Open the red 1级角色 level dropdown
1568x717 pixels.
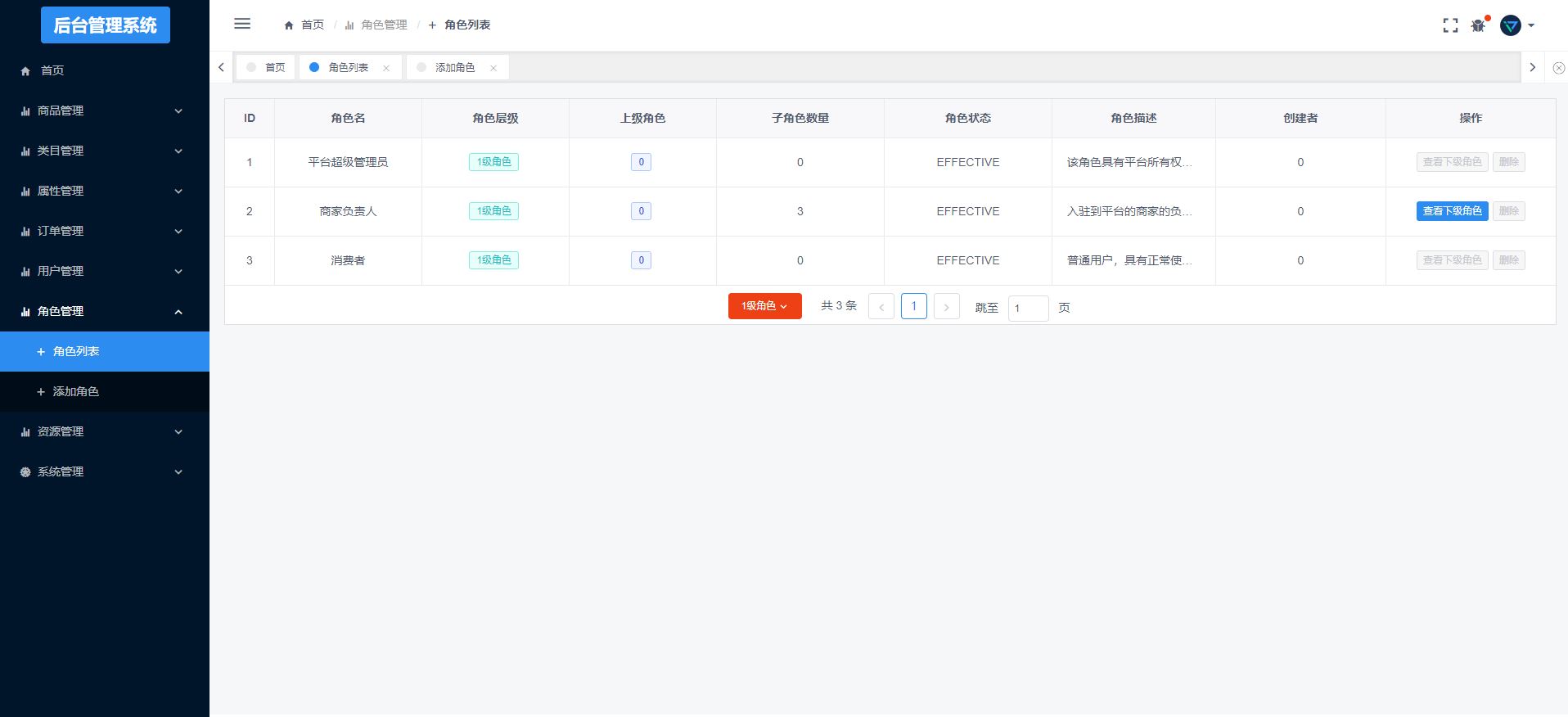coord(764,306)
